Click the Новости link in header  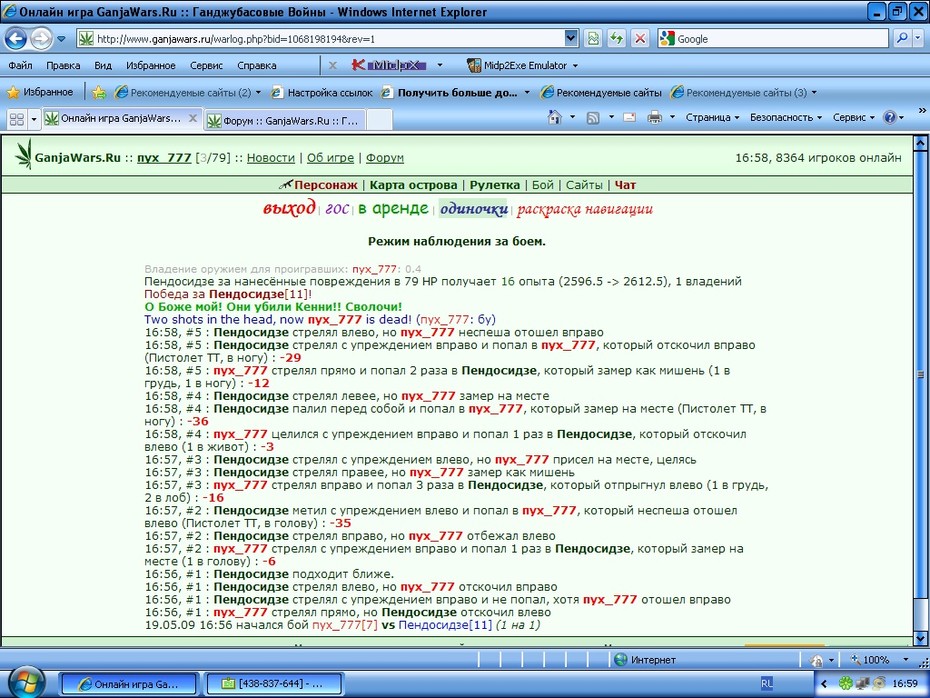pyautogui.click(x=270, y=158)
